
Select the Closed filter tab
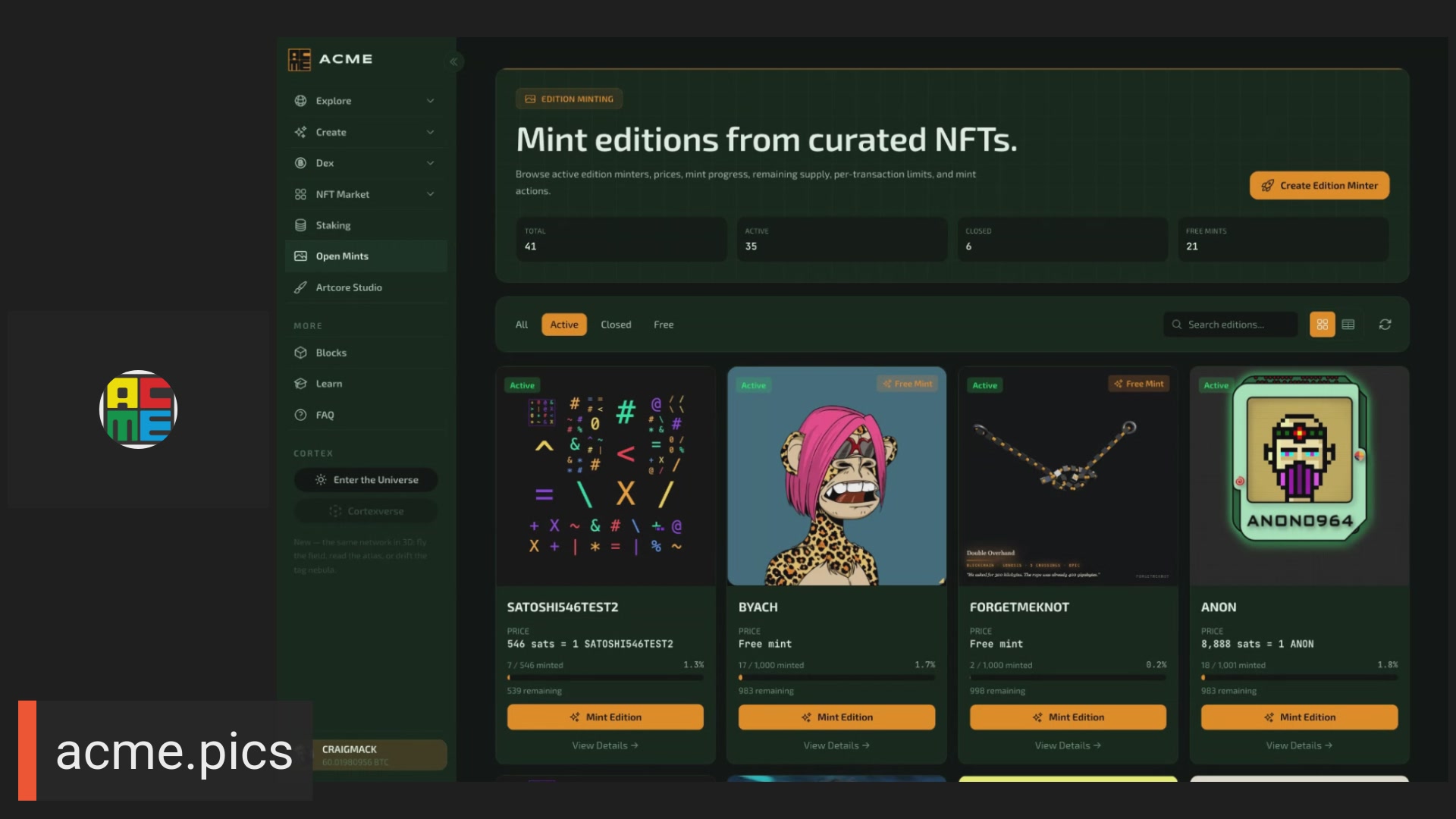pyautogui.click(x=616, y=325)
